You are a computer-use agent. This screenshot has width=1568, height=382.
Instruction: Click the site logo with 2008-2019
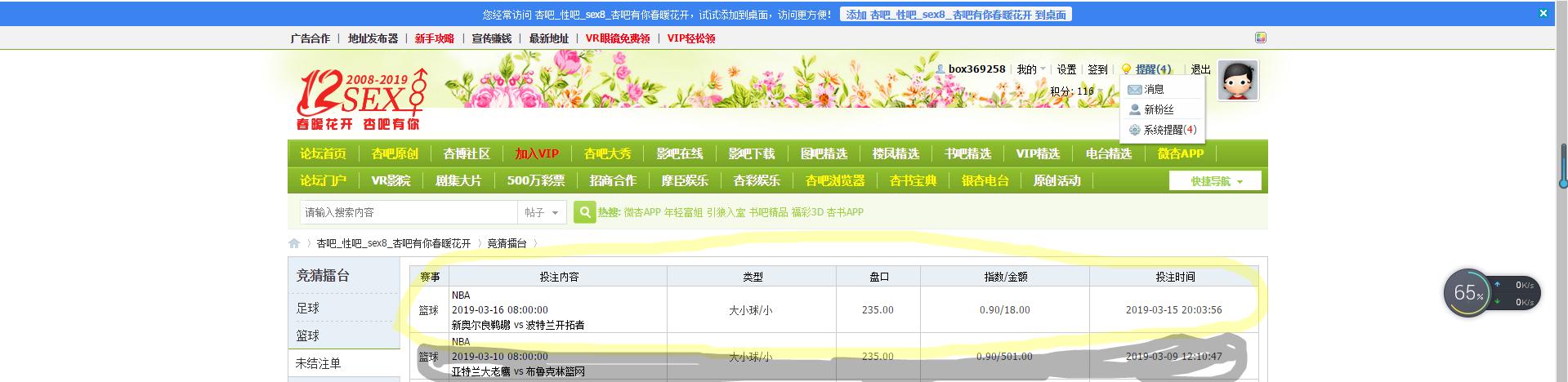(361, 100)
